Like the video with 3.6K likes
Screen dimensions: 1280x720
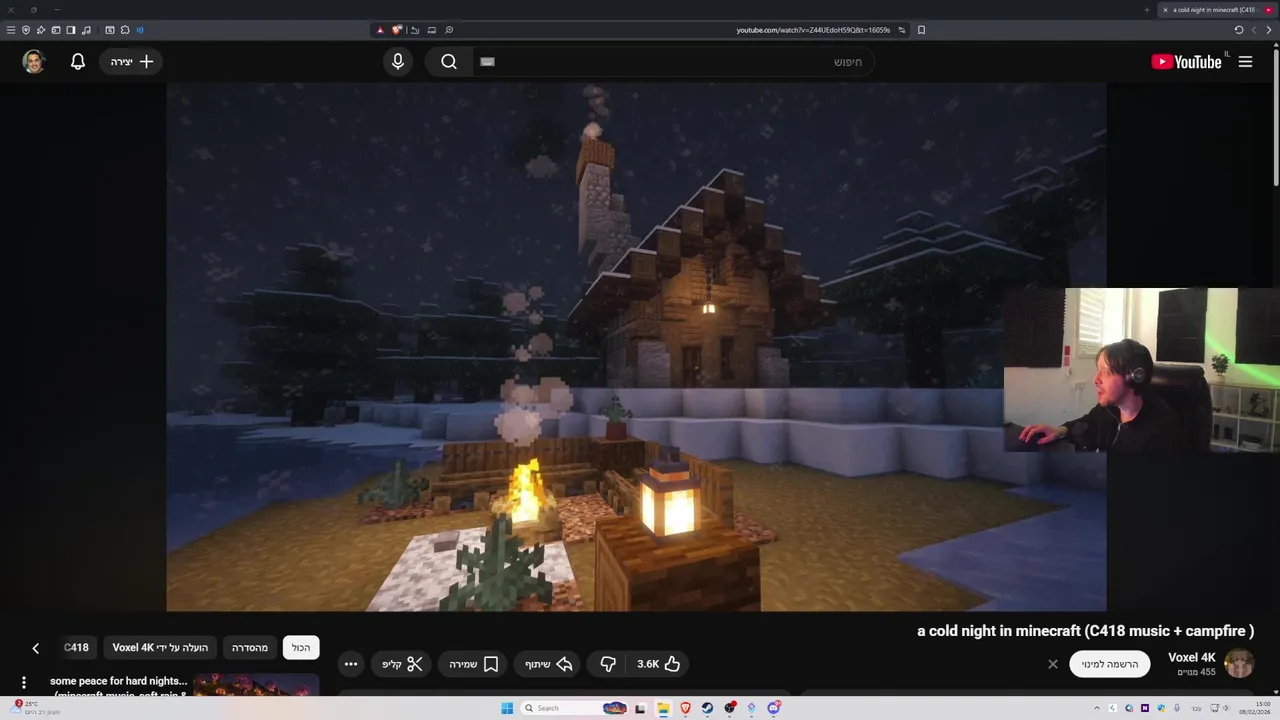coord(659,664)
